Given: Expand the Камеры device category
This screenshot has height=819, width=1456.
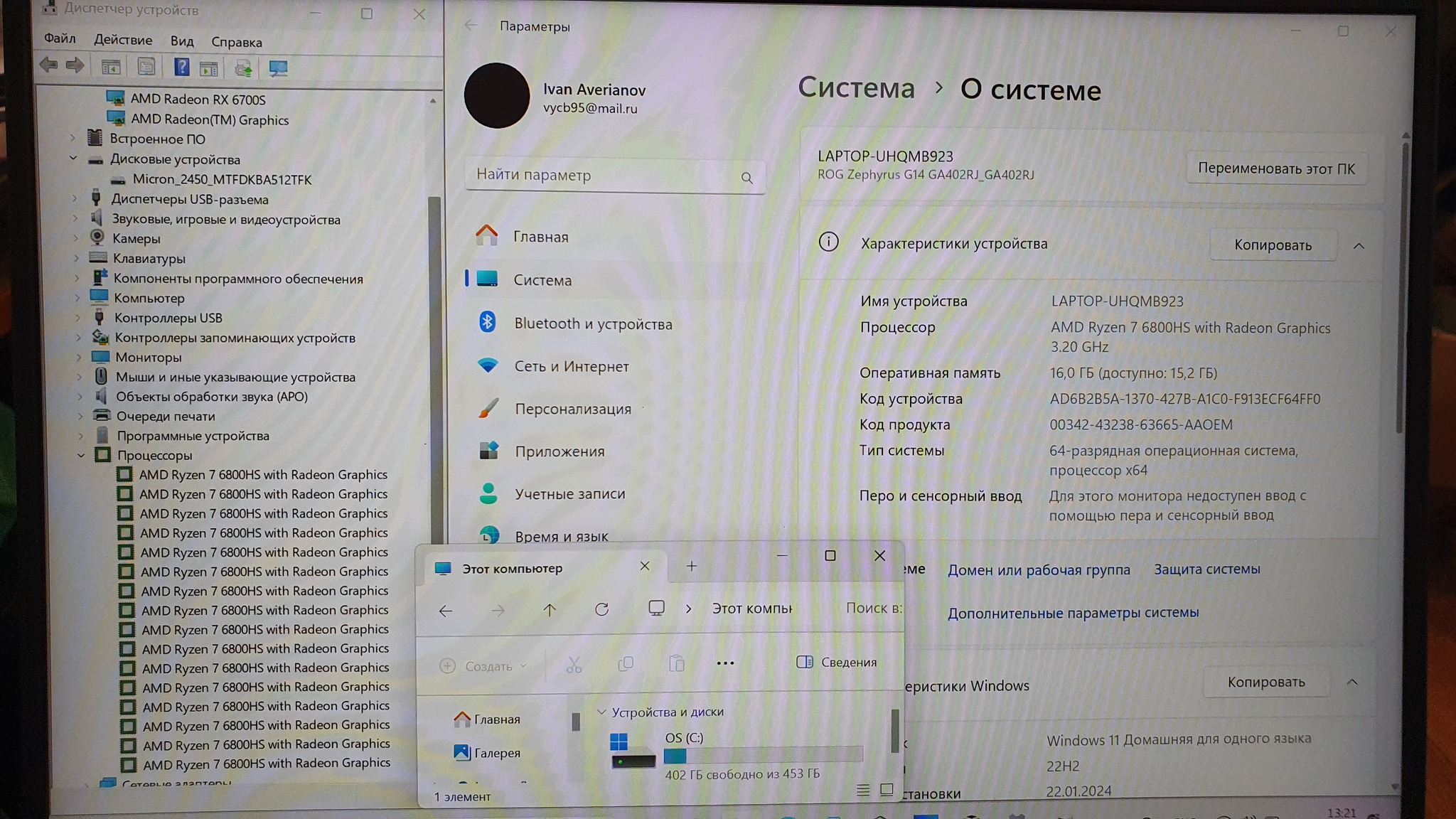Looking at the screenshot, I should [76, 239].
